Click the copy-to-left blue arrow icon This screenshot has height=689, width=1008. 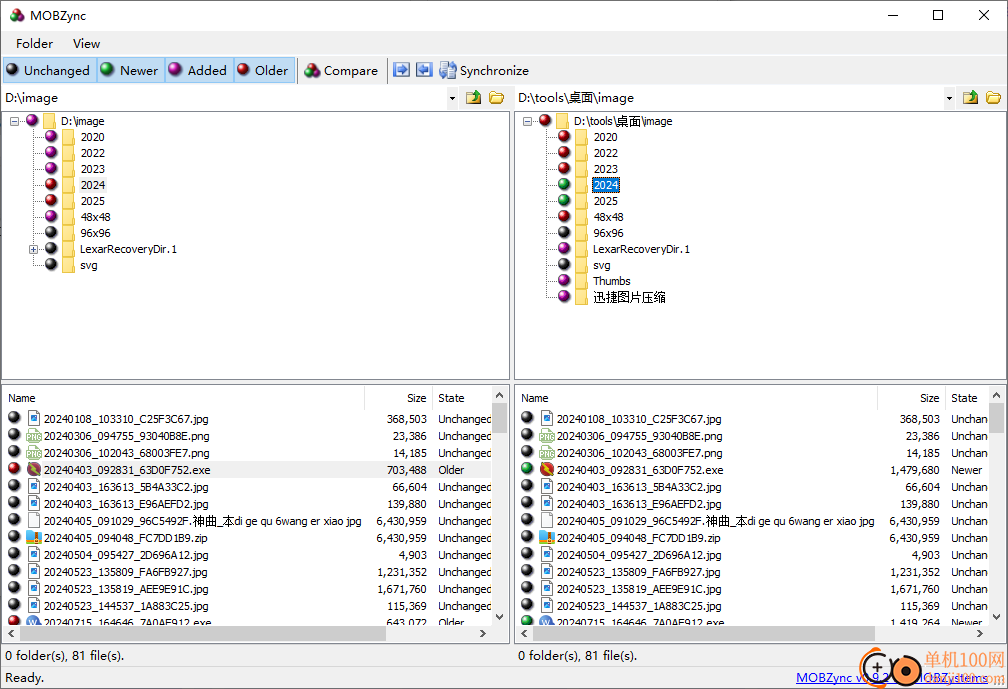click(424, 69)
